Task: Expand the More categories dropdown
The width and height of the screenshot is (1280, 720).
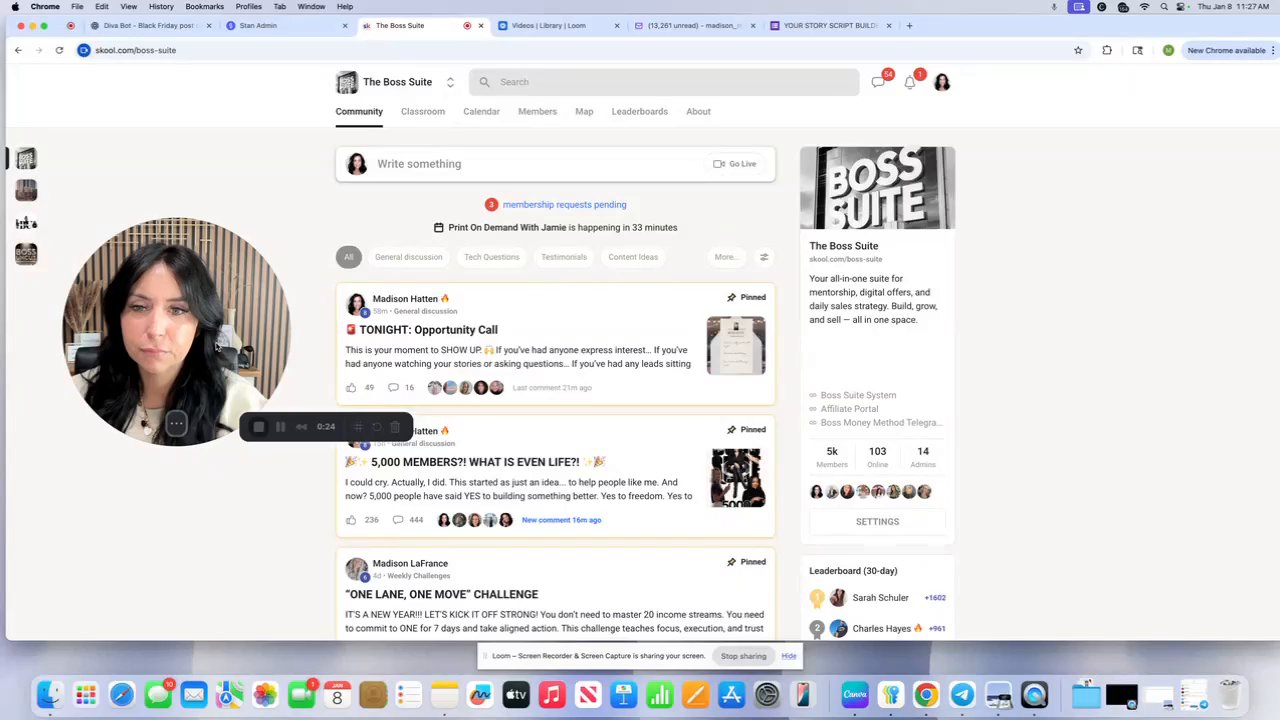Action: (x=726, y=257)
